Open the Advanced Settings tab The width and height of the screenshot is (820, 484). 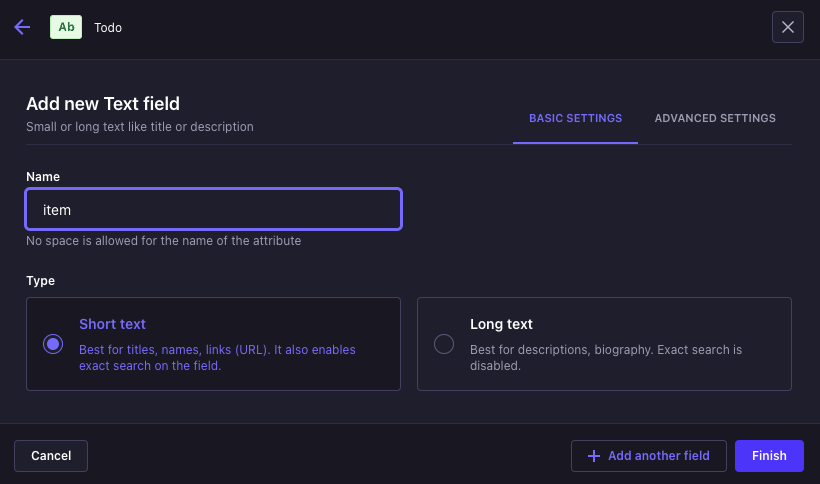tap(715, 118)
